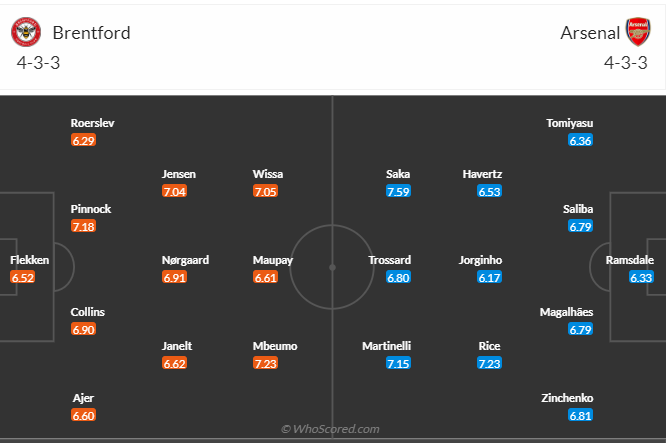Screen dimensions: 666x443
Task: Click Ramsdale's 6.33 rating badge
Action: click(x=641, y=277)
